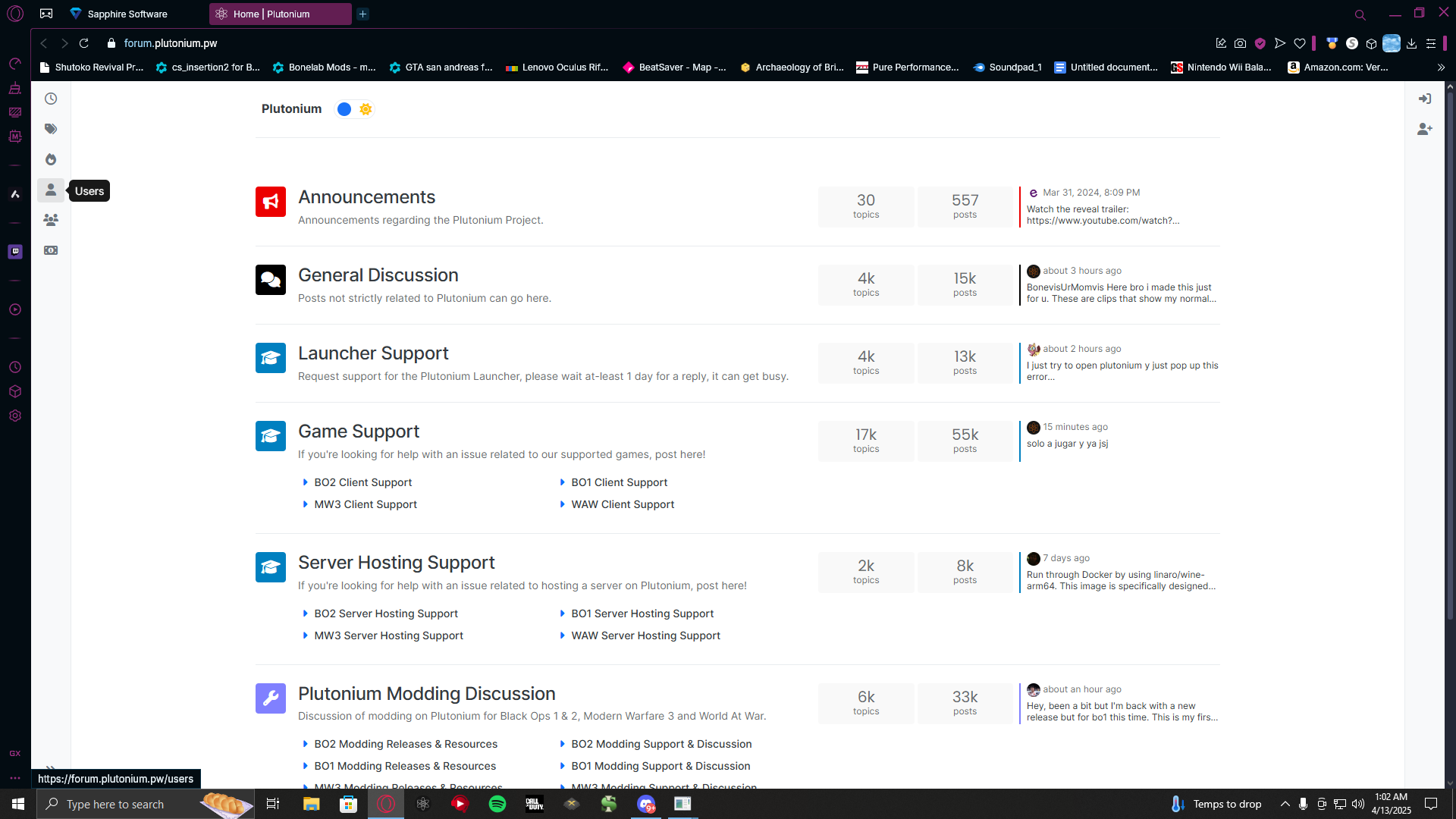Open the Launcher Support category

373,353
